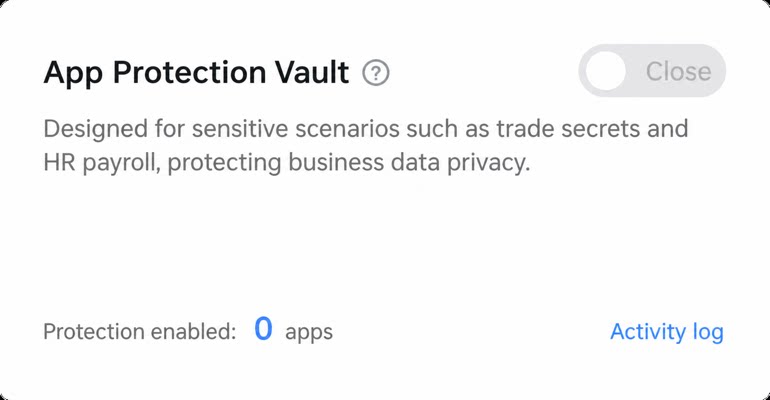Select the 'Protection enabled:' label
The image size is (770, 400).
click(140, 332)
